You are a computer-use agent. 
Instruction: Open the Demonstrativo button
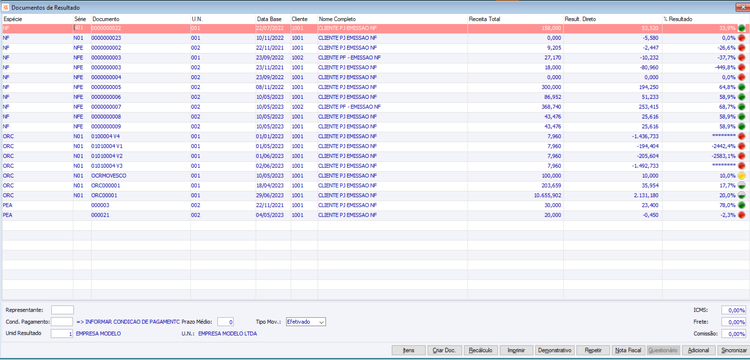click(555, 350)
